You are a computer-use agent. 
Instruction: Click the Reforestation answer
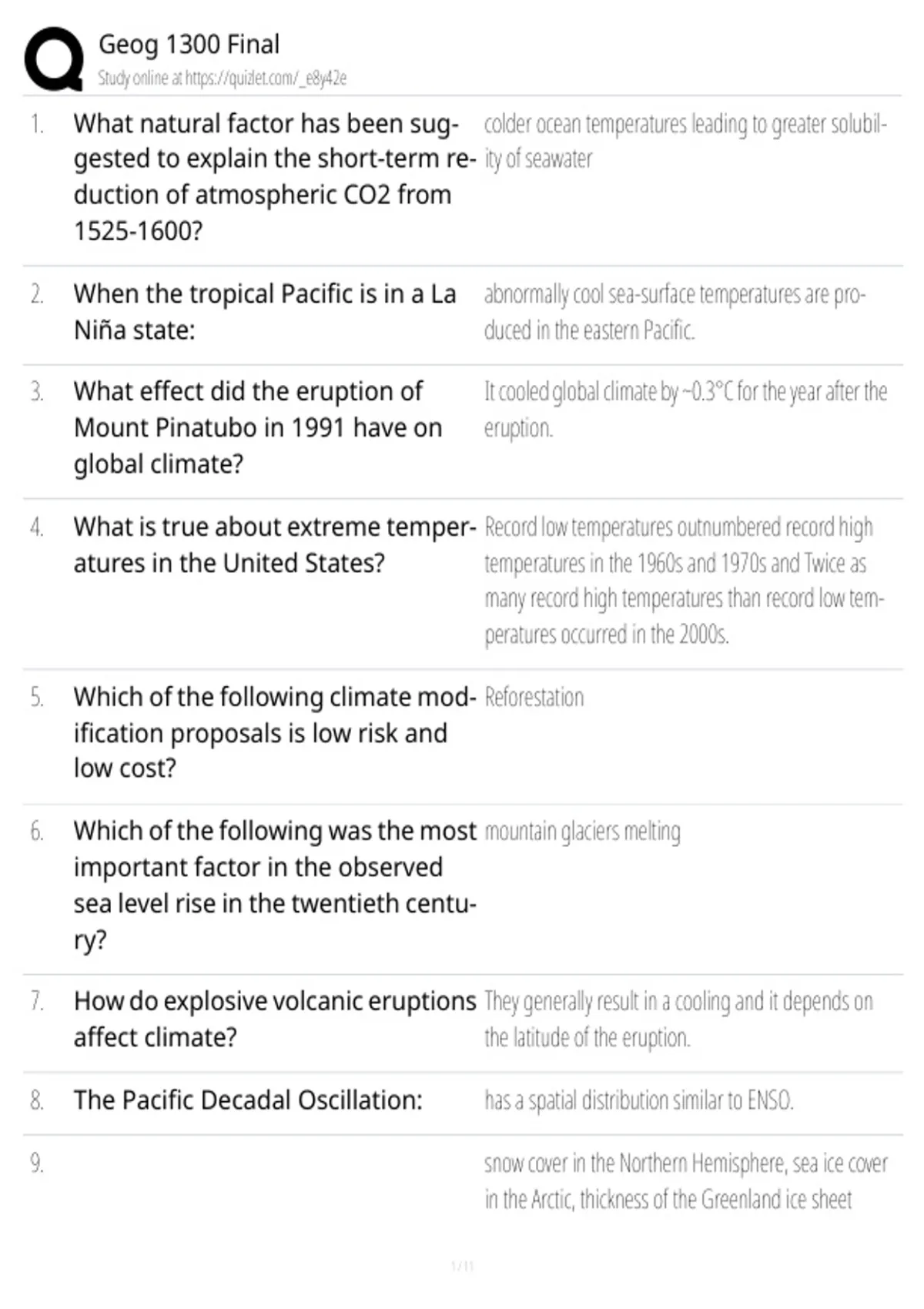point(534,698)
